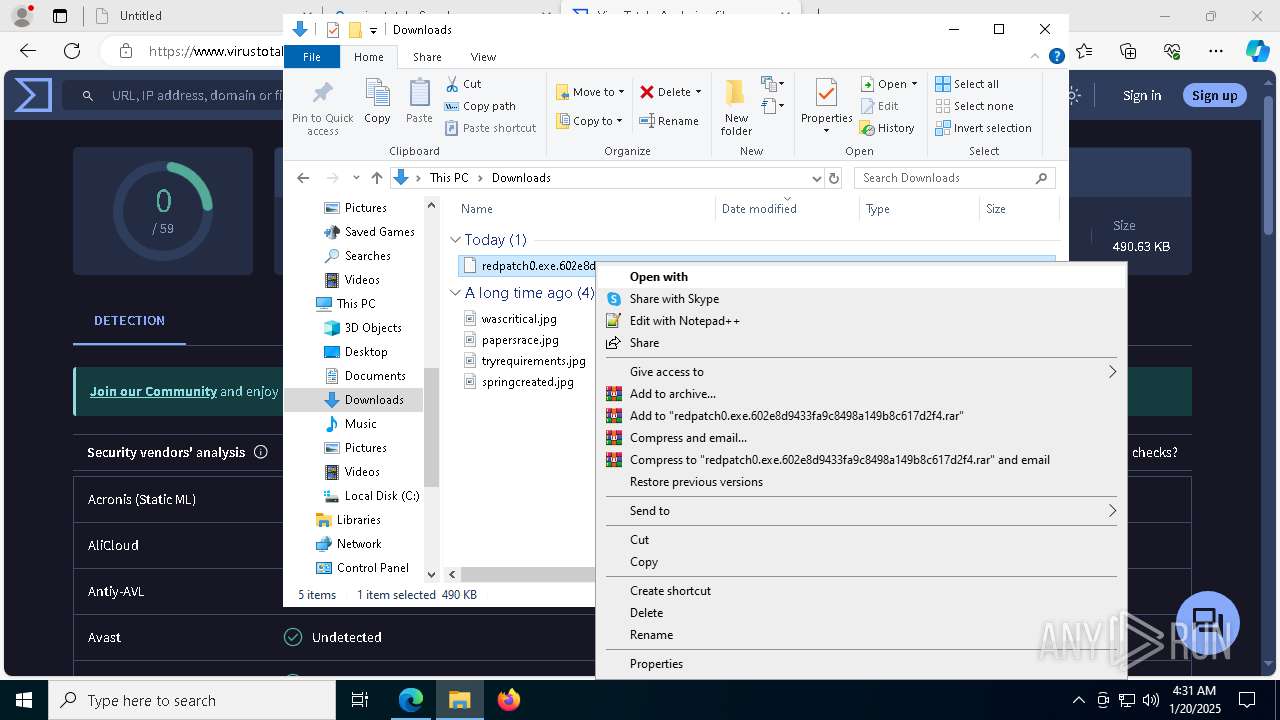Click Select none in ribbon
This screenshot has height=720, width=1280.
(x=974, y=106)
